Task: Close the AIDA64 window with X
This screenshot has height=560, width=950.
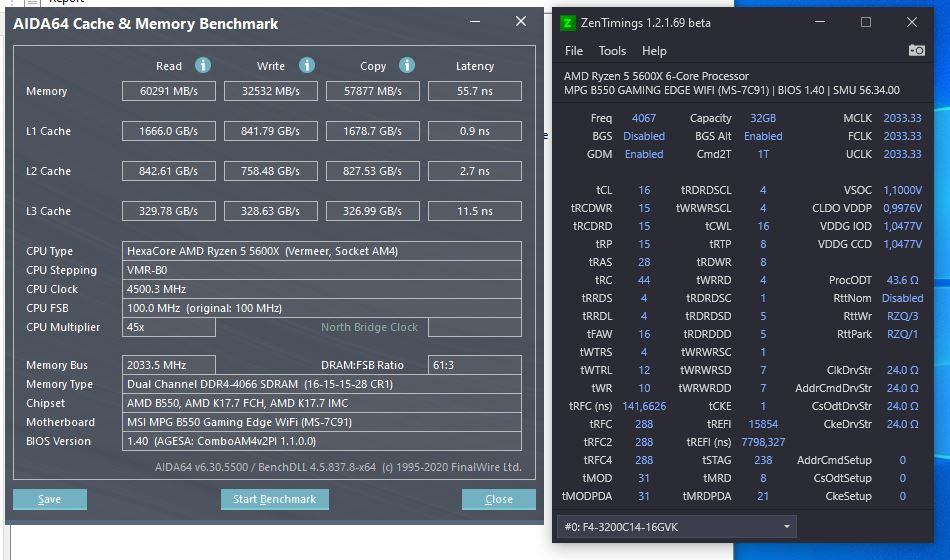Action: tap(520, 22)
